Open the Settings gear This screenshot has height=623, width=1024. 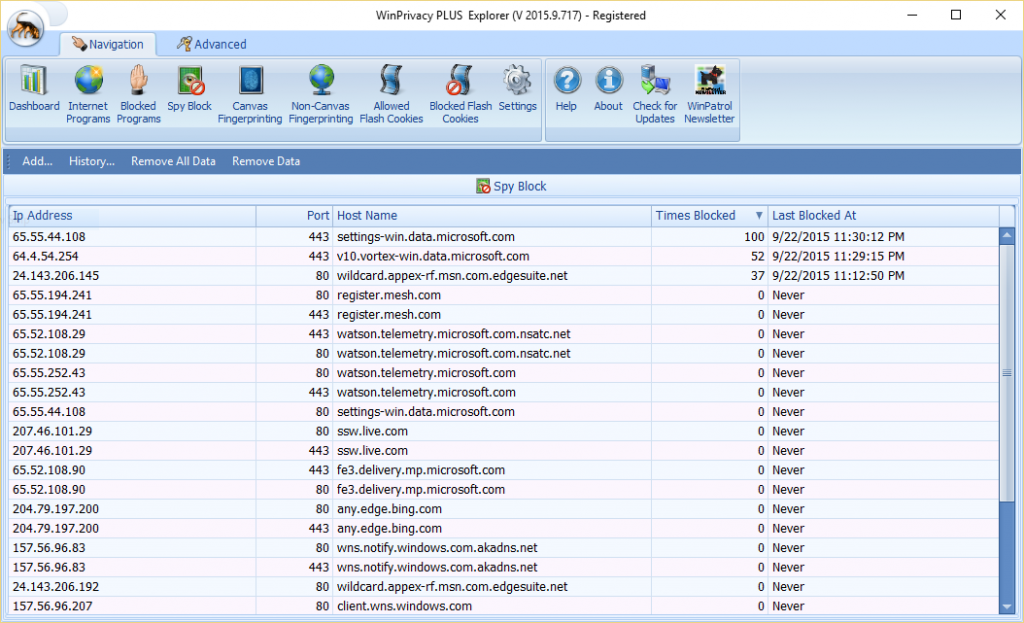point(517,89)
